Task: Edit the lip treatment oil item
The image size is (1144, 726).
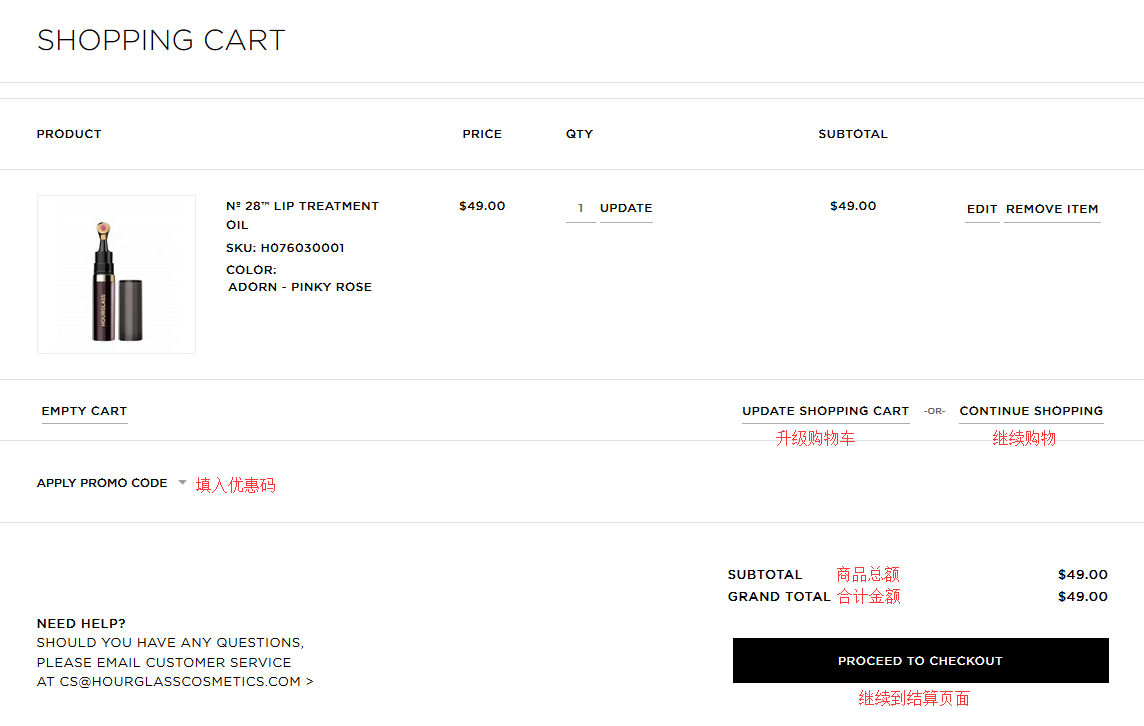Action: (x=982, y=209)
